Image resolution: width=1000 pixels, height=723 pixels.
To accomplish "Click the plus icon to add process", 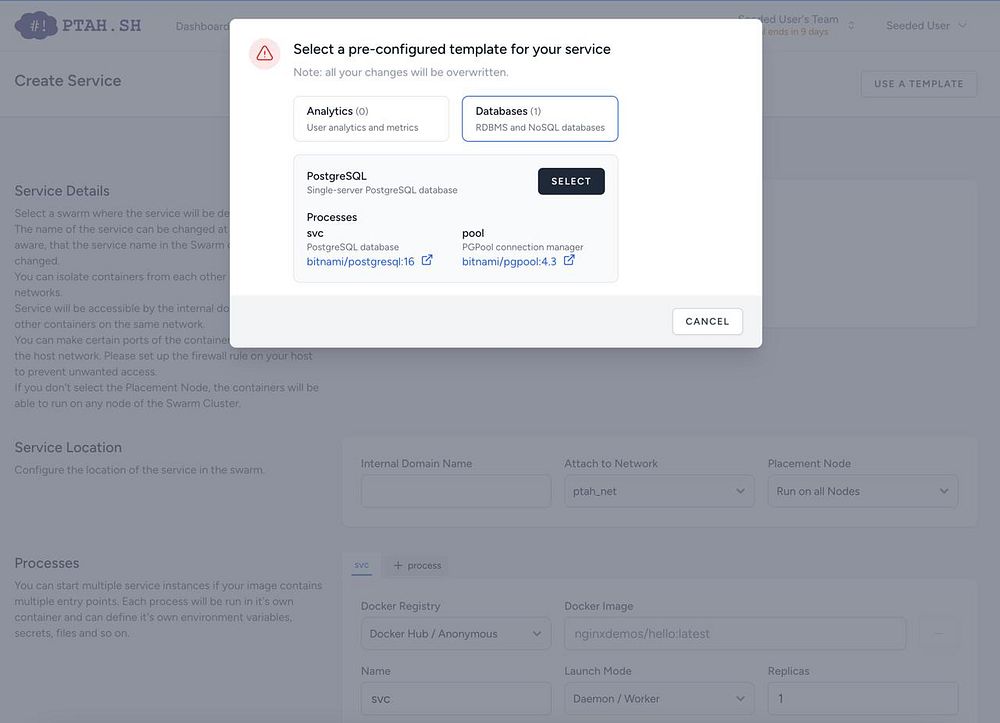I will tap(398, 566).
